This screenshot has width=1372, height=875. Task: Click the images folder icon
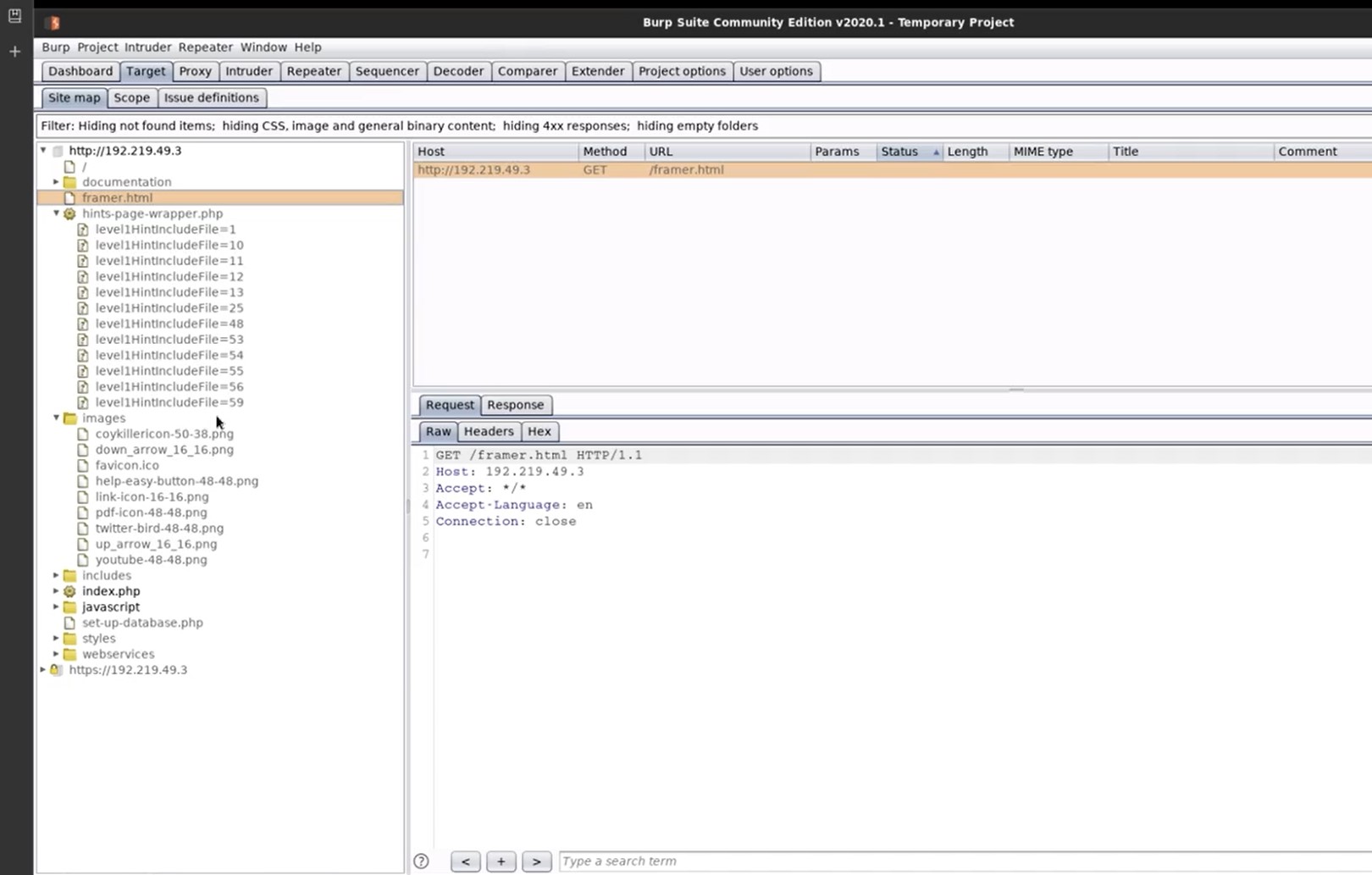coord(70,418)
